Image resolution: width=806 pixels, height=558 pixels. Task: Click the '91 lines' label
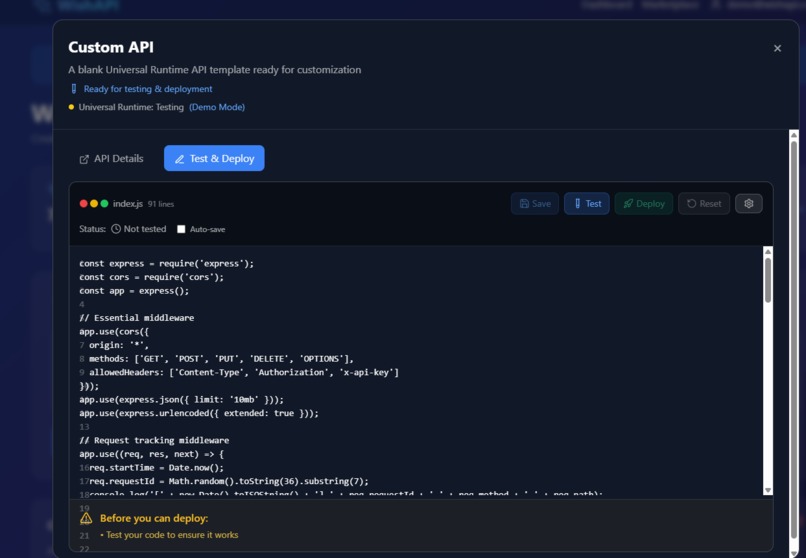(x=161, y=204)
